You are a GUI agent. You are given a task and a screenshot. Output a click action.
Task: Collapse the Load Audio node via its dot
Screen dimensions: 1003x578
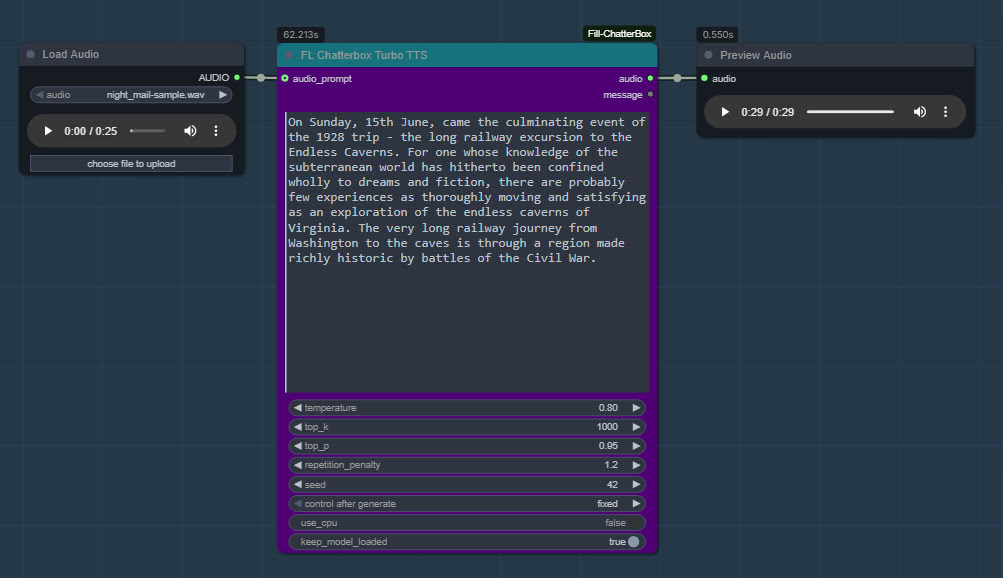click(31, 55)
